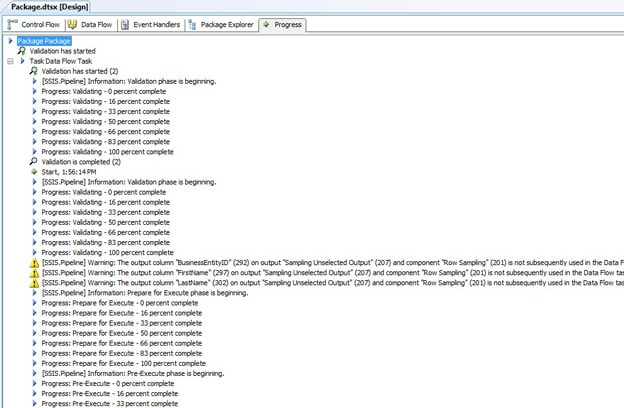Select 'Prepare for Execute - 33 percent complete' row
This screenshot has height=408, width=624.
click(122, 323)
